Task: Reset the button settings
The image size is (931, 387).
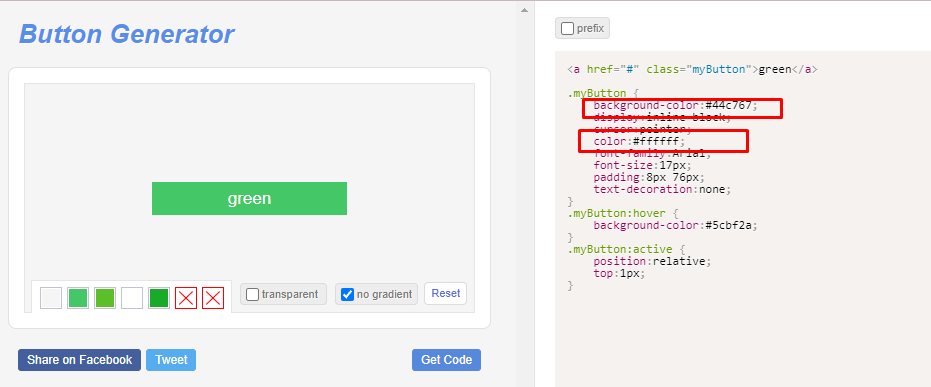Action: click(445, 293)
